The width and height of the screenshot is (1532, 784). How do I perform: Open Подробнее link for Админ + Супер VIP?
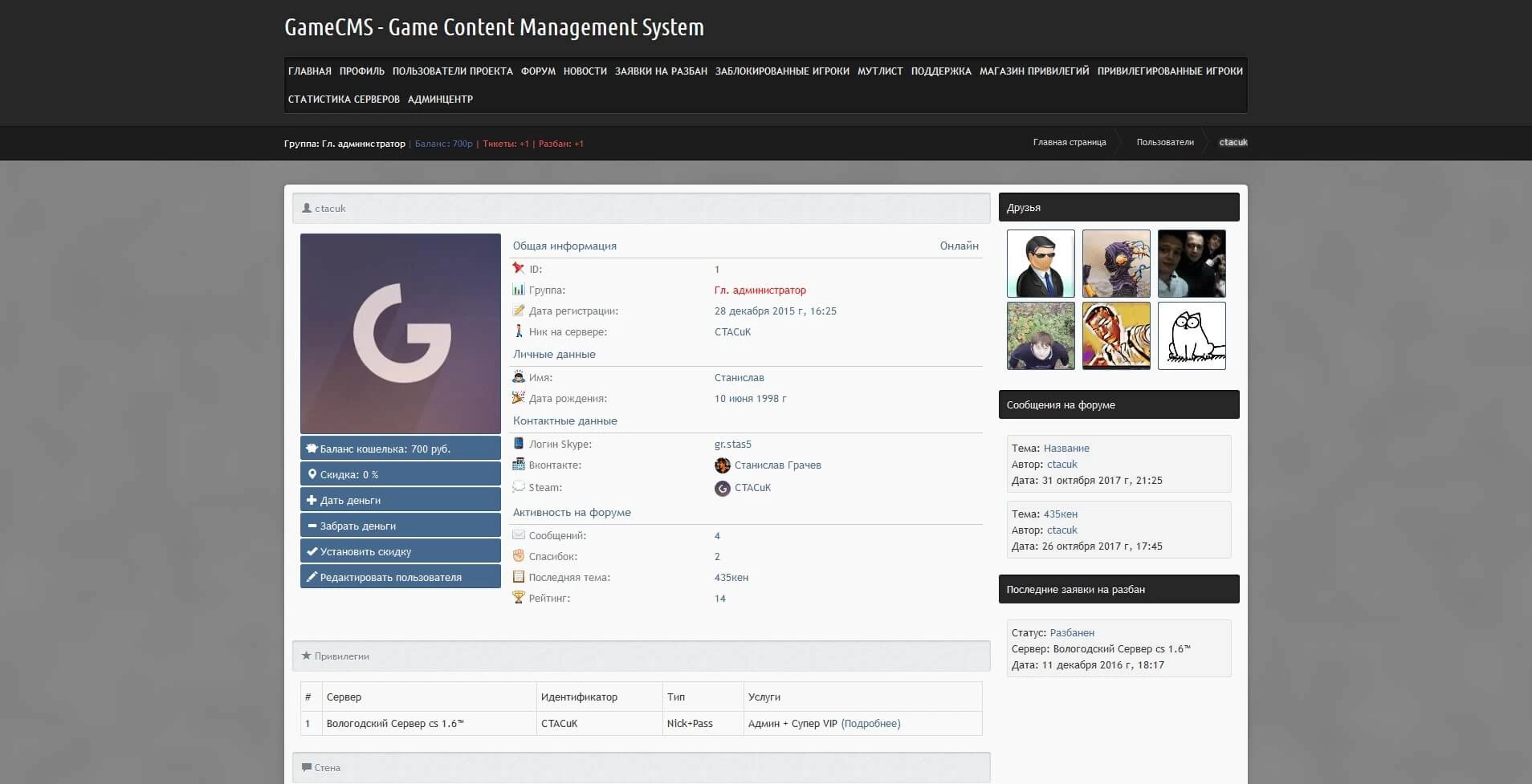(x=870, y=724)
